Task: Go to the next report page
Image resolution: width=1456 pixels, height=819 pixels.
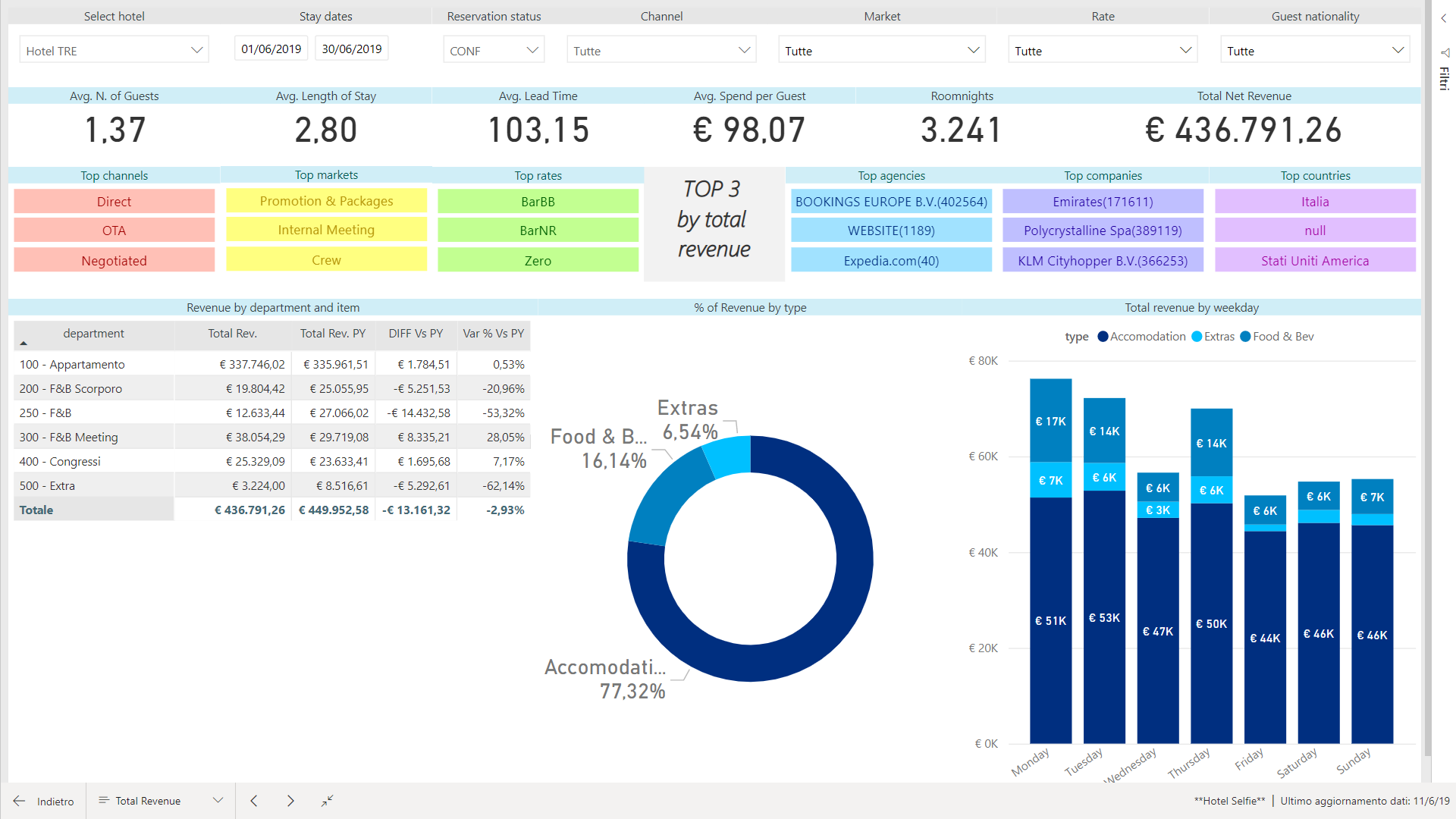Action: [290, 801]
